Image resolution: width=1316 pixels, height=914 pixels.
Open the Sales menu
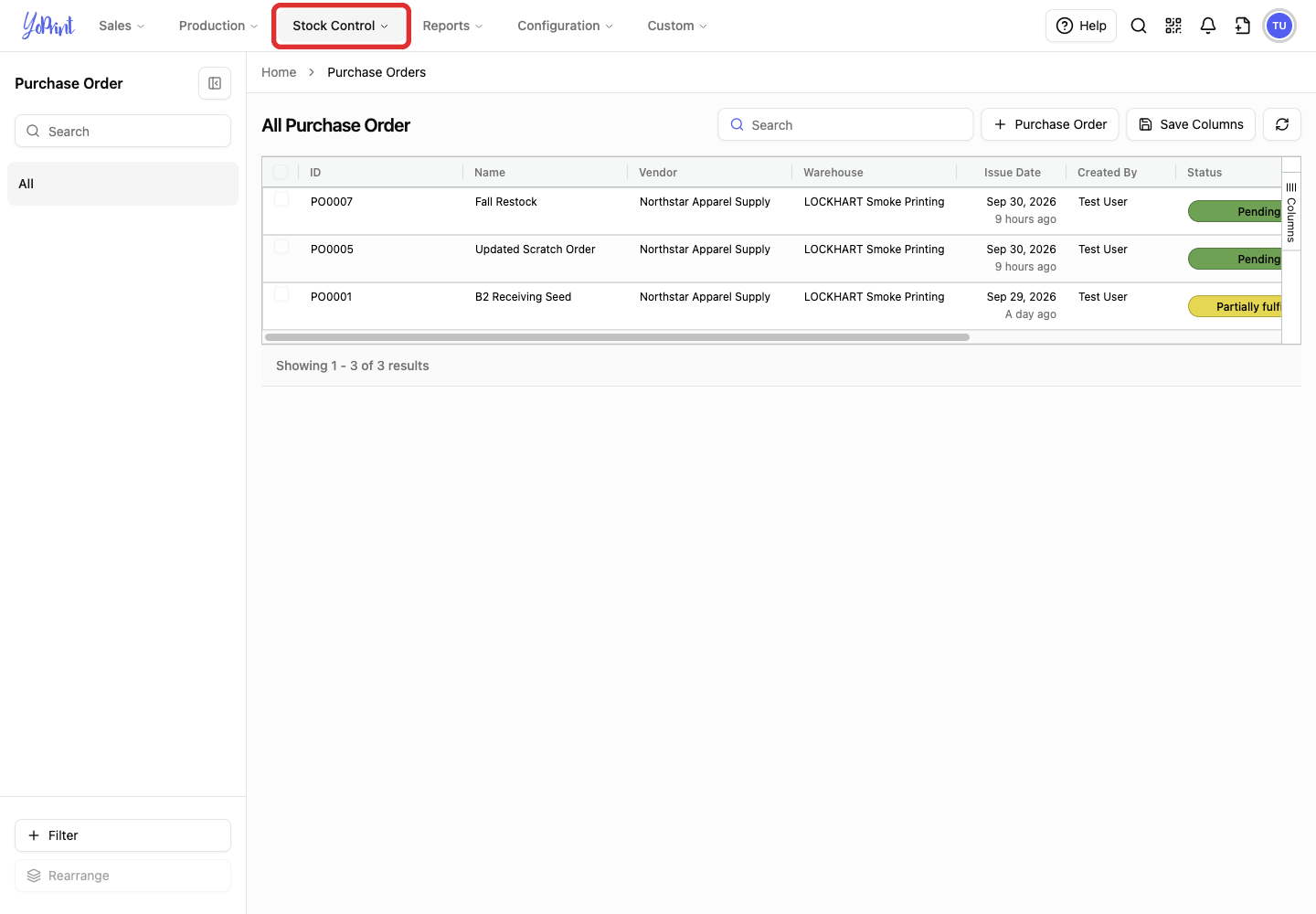(122, 26)
